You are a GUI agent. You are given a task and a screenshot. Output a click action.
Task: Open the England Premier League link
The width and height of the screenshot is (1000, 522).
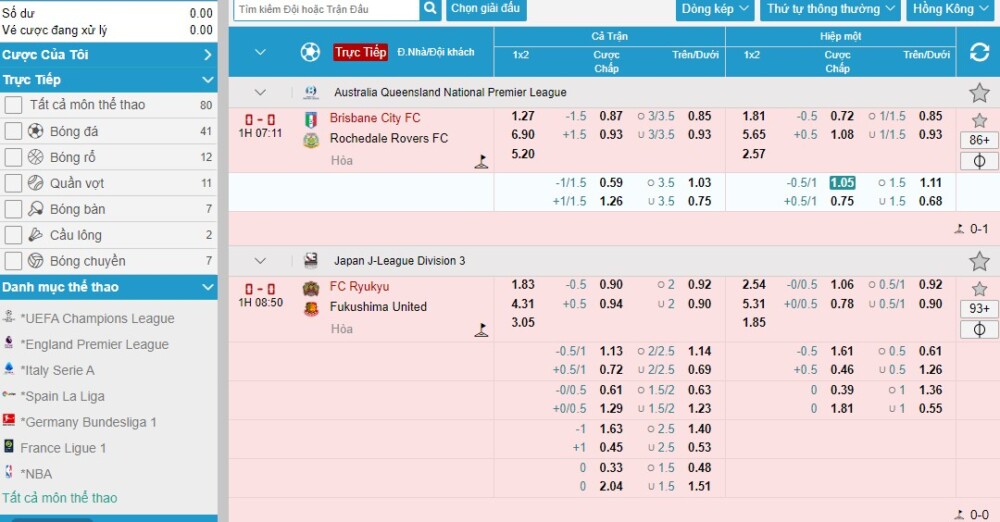coord(94,344)
